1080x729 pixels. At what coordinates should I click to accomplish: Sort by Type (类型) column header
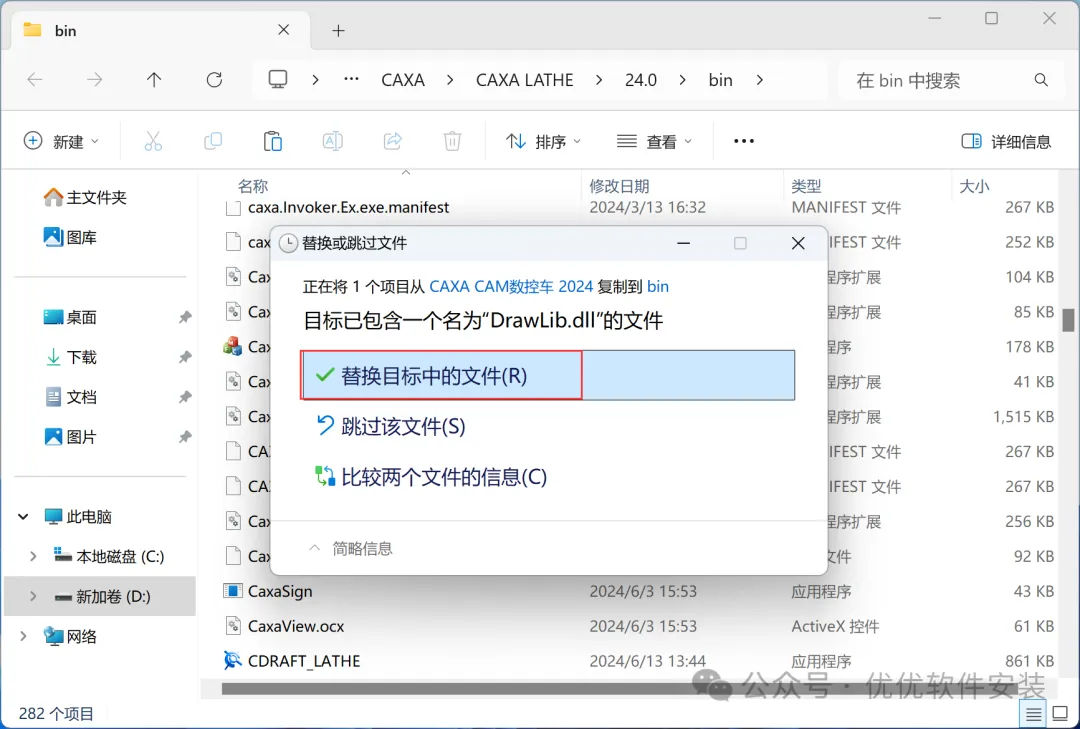[806, 186]
